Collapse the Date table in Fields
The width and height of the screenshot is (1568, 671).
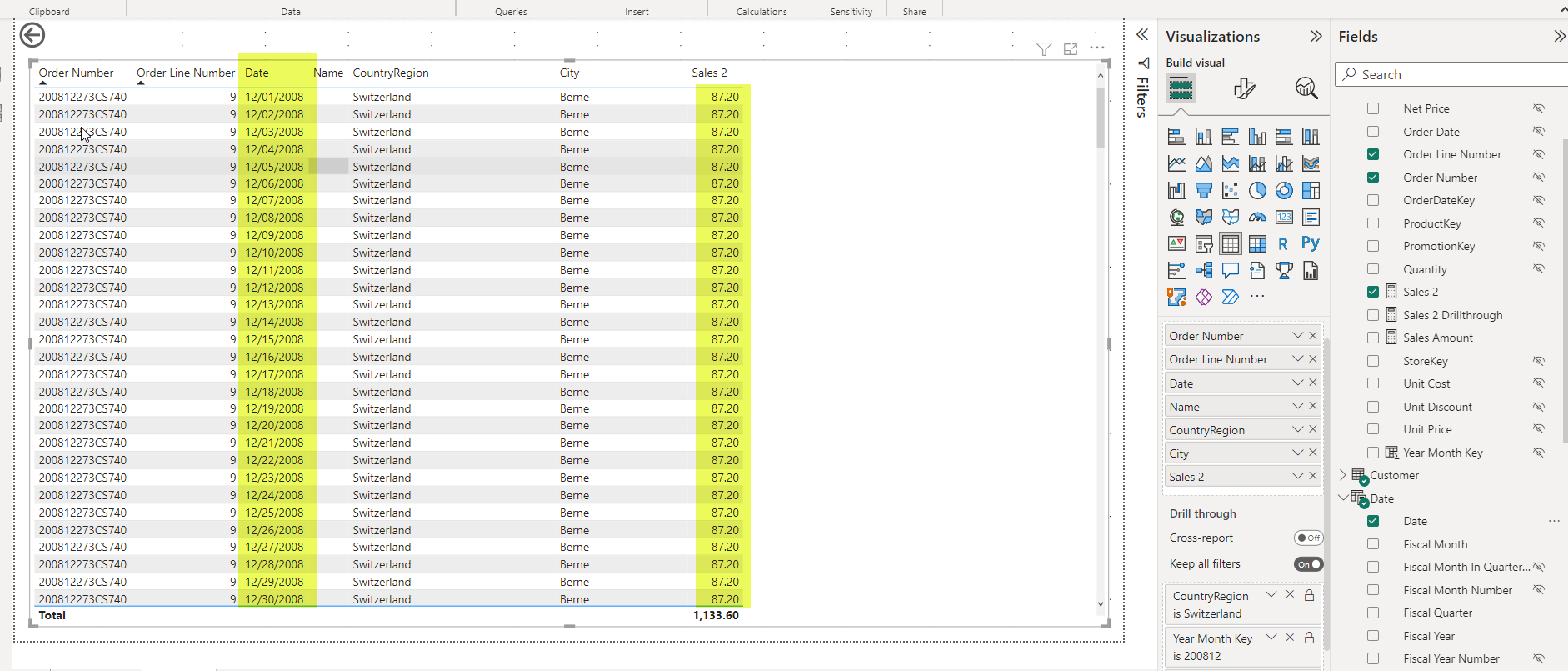tap(1343, 498)
